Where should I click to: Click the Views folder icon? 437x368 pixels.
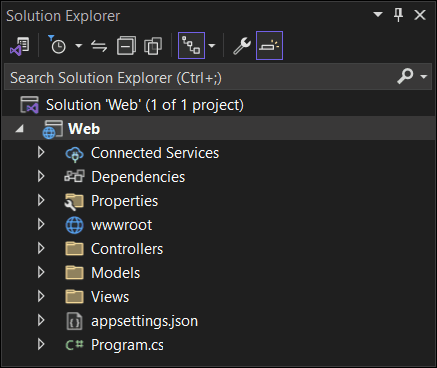pos(74,297)
